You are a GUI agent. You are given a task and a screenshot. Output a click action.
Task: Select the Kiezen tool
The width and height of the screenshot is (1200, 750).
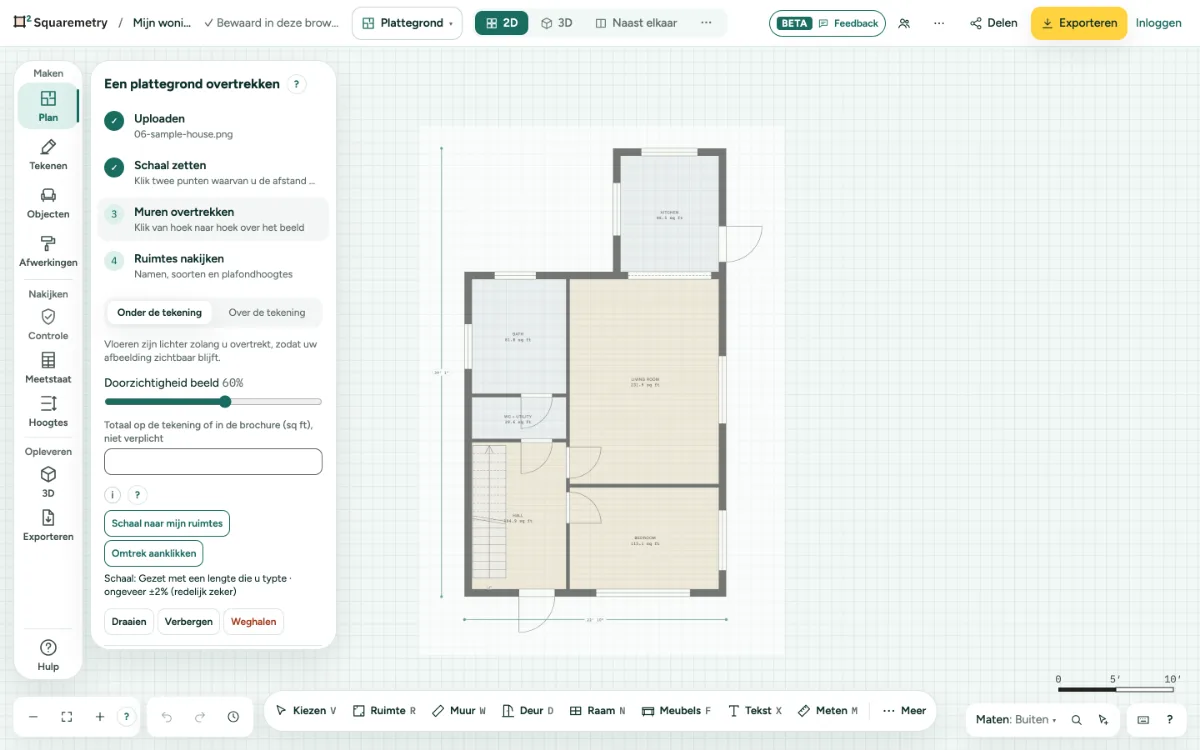point(306,711)
